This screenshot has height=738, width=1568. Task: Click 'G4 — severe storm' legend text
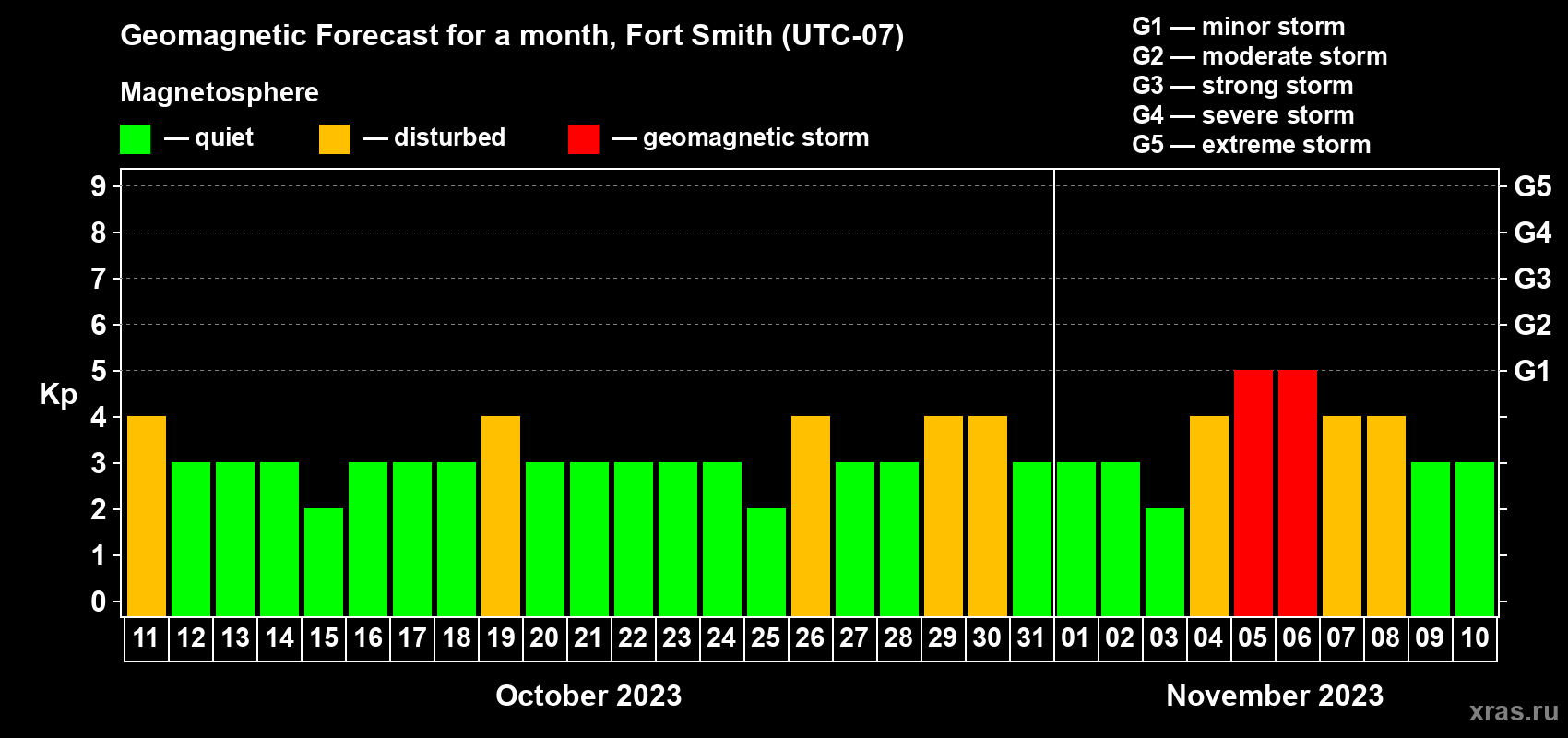(1243, 115)
